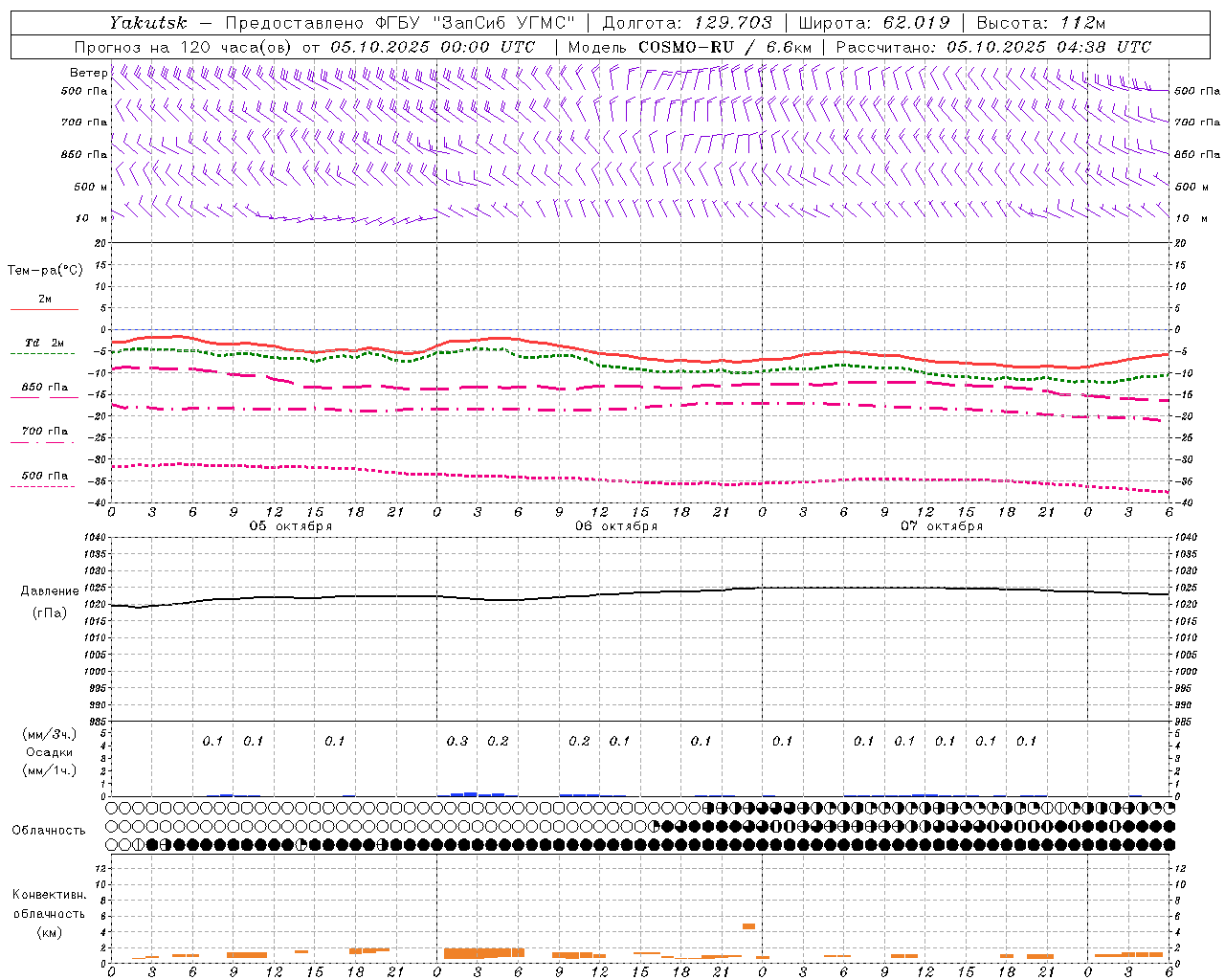This screenshot has height=980, width=1225.
Task: Click 'Прогноз на 120 часа(ов)' forecast text
Action: pos(184,47)
